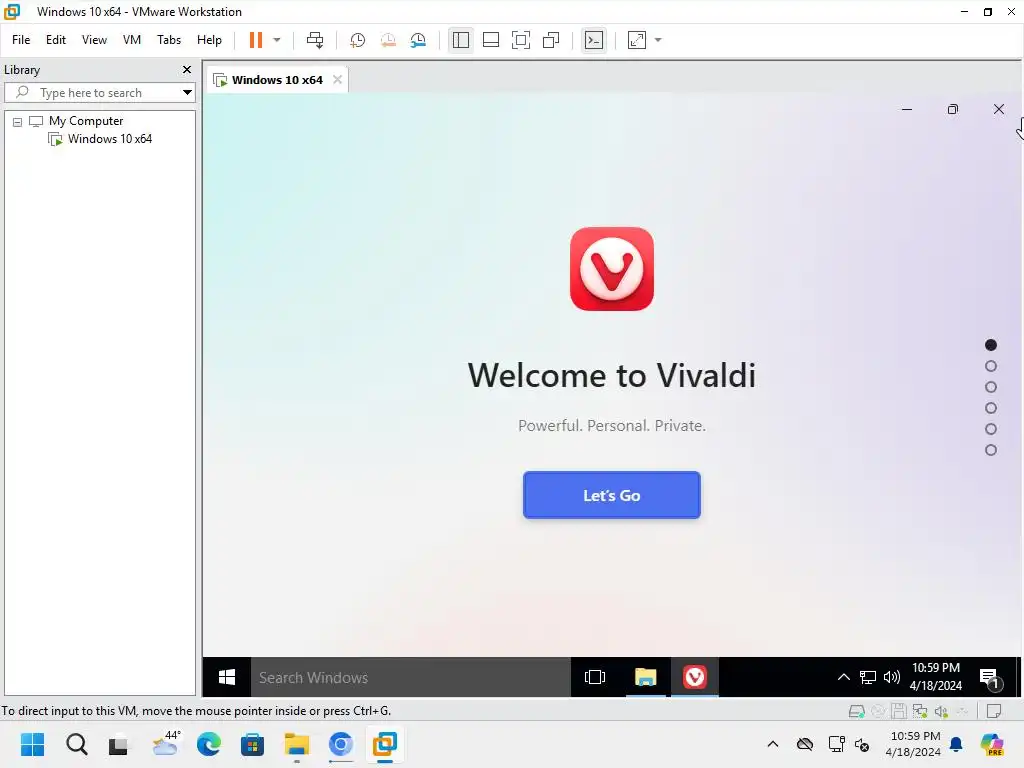Select the first filled page indicator dot
1024x768 pixels.
point(991,345)
